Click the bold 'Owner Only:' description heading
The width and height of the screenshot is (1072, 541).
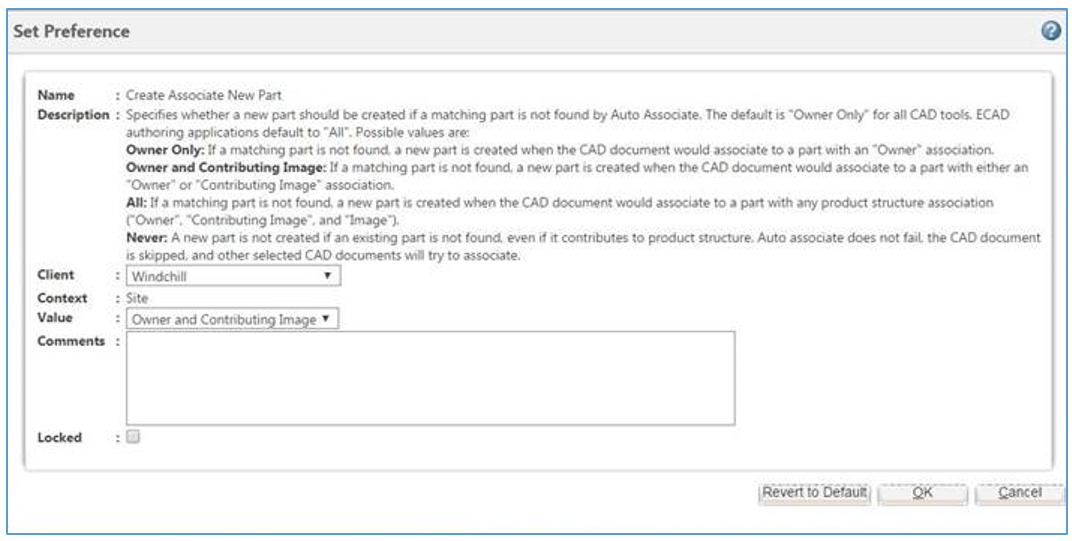click(x=164, y=148)
